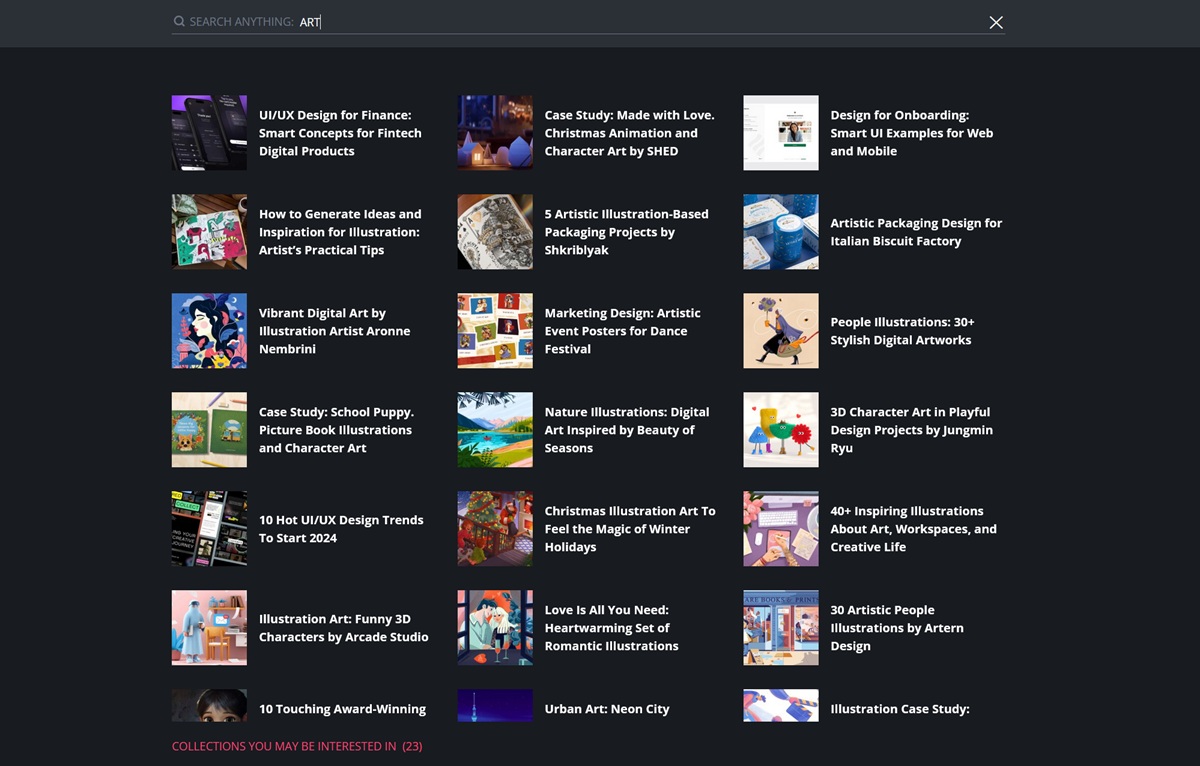Open Case Study: School Puppy article
This screenshot has height=766, width=1200.
click(336, 430)
